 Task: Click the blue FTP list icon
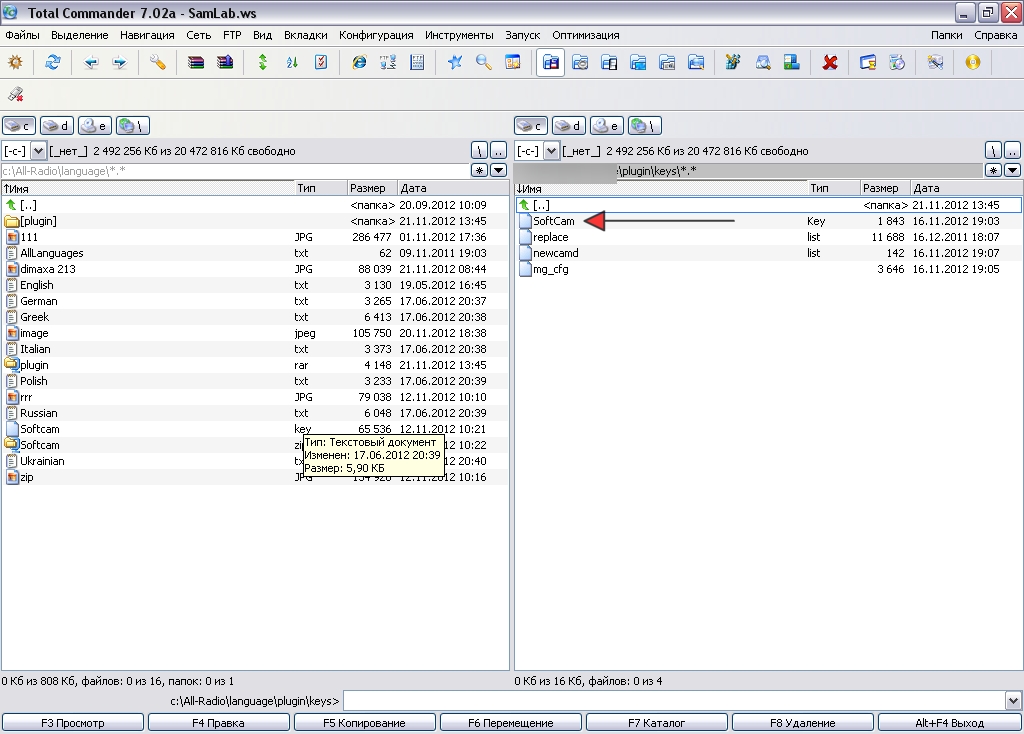(417, 63)
